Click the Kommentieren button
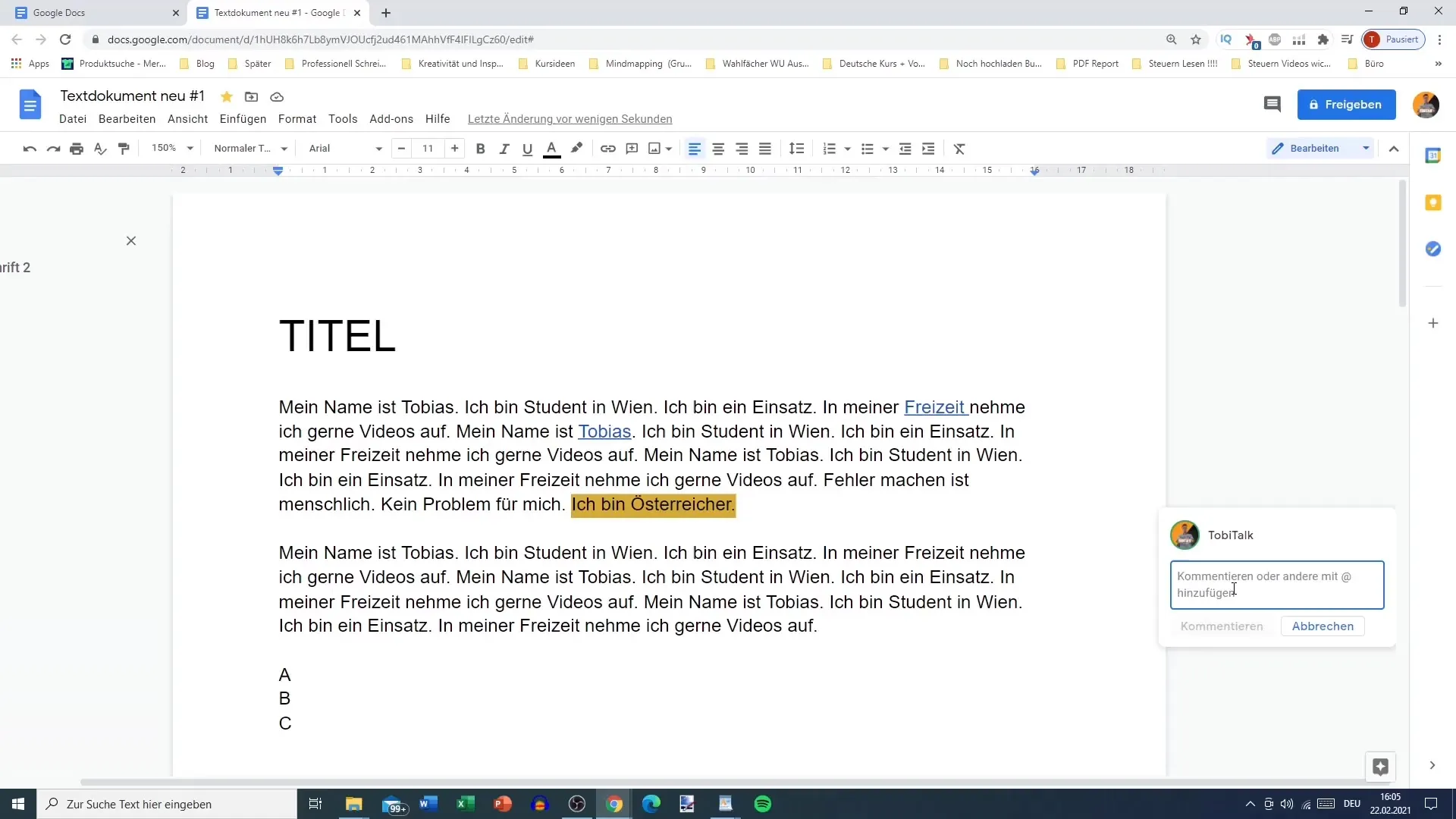The height and width of the screenshot is (819, 1456). [x=1221, y=625]
